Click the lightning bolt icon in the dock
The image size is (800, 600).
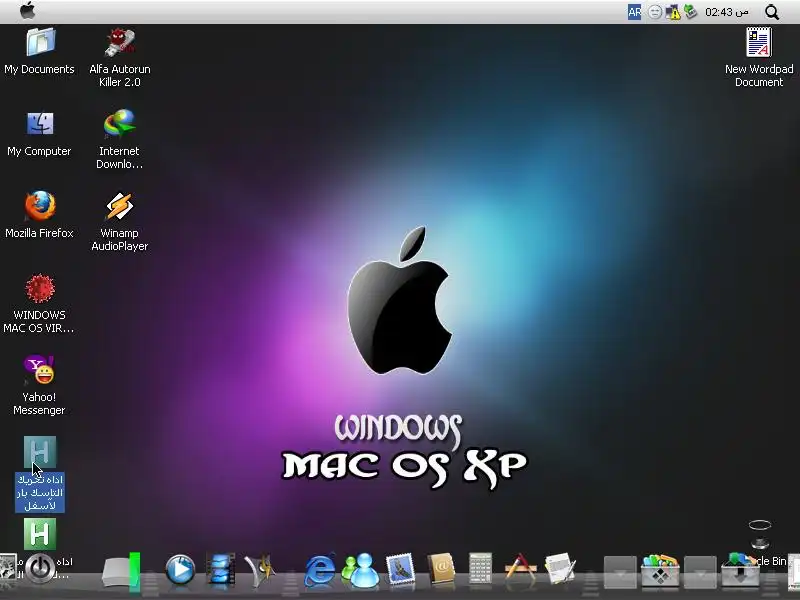(x=260, y=569)
